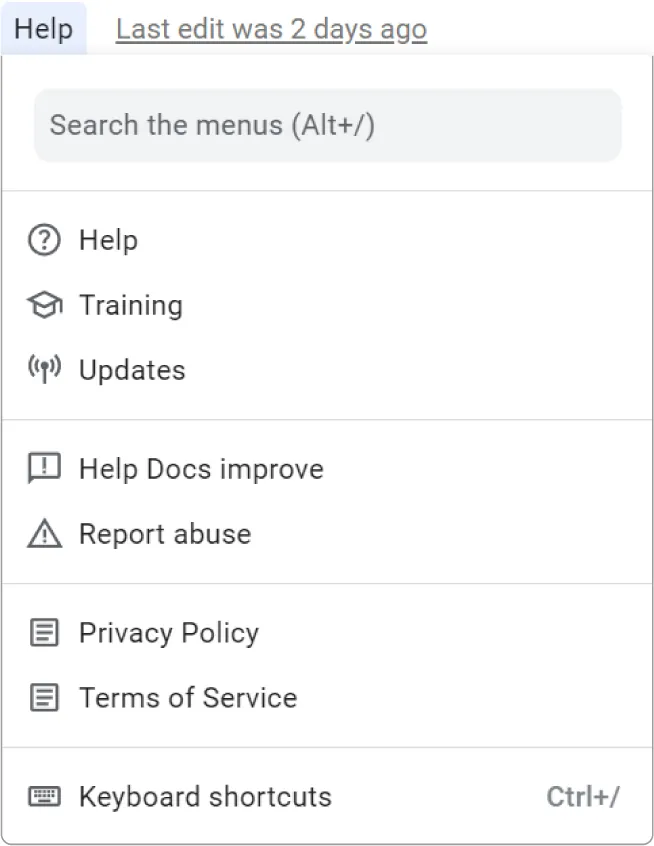
Task: Click the feedback Help Docs improve icon
Action: click(x=44, y=468)
